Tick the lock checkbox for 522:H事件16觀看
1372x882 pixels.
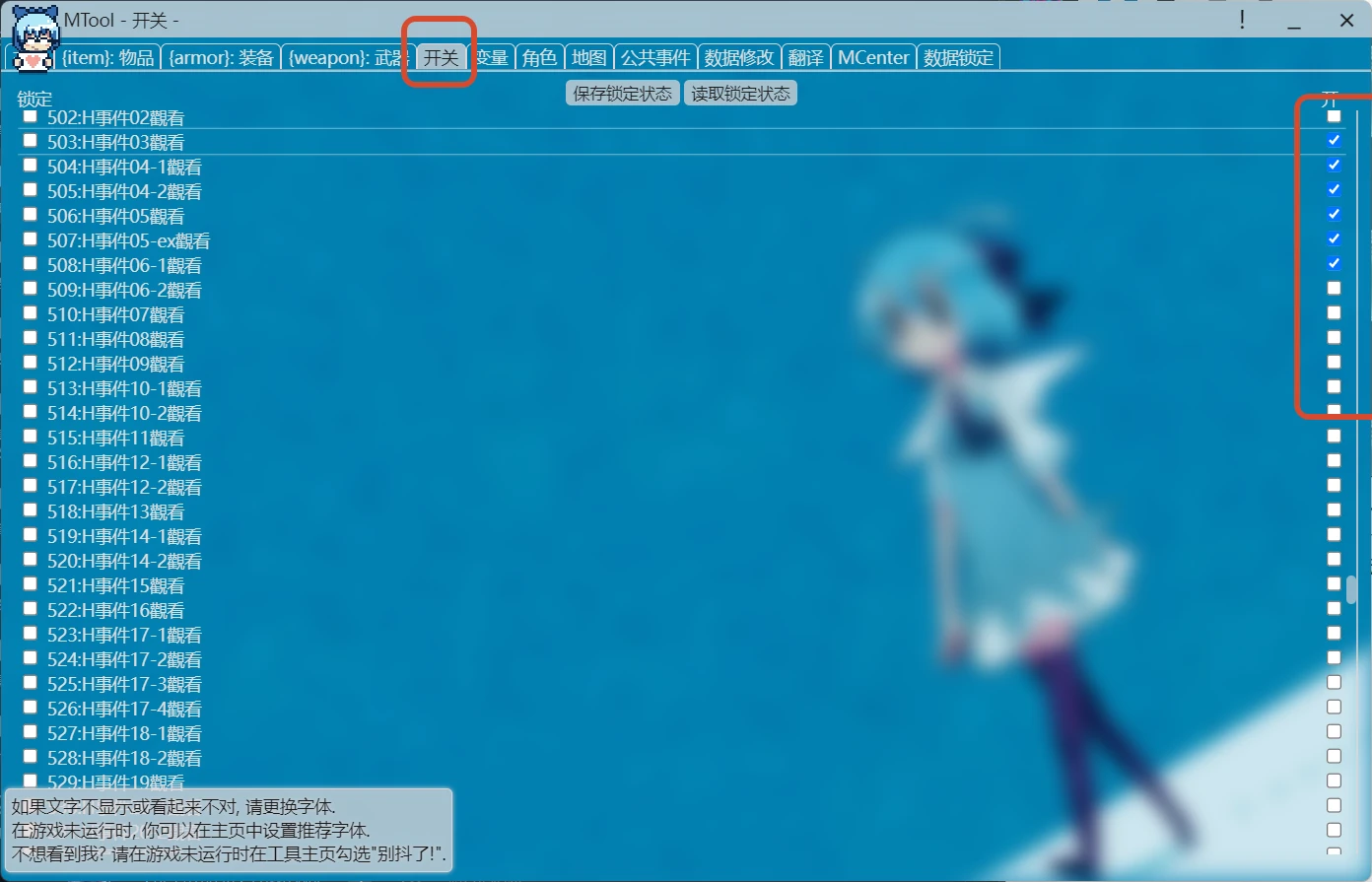point(31,609)
